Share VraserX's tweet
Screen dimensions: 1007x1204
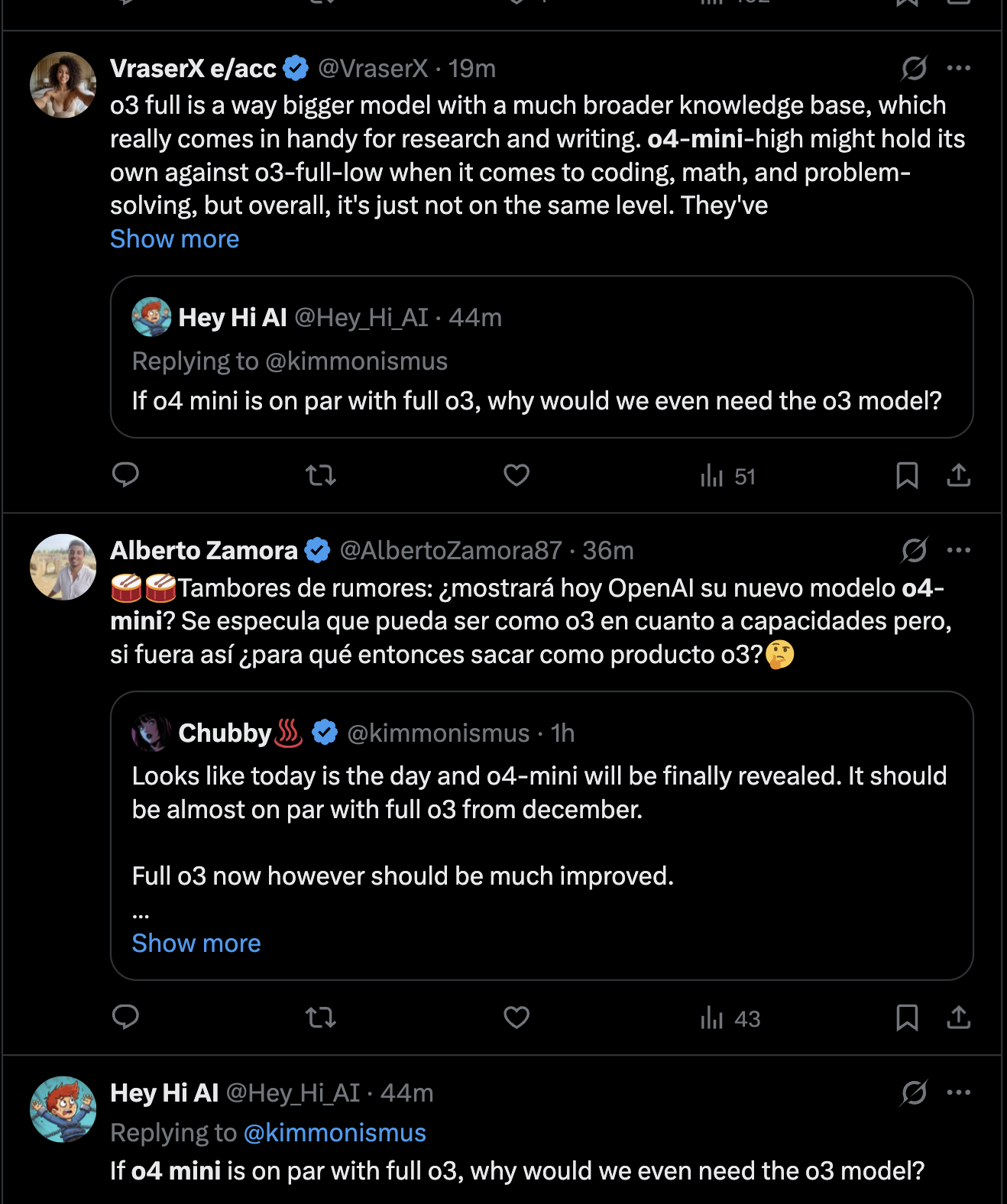tap(958, 475)
